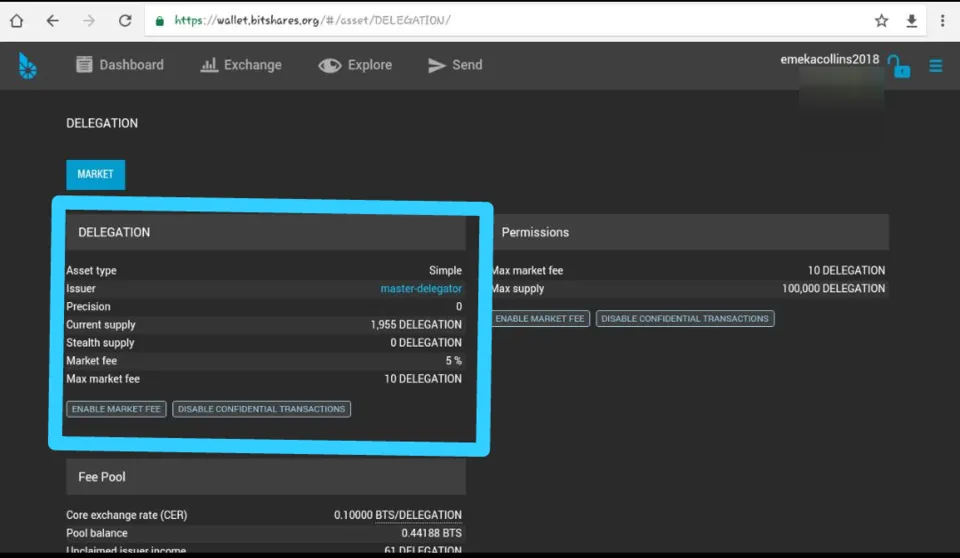Click the green padlock security icon

click(160, 21)
